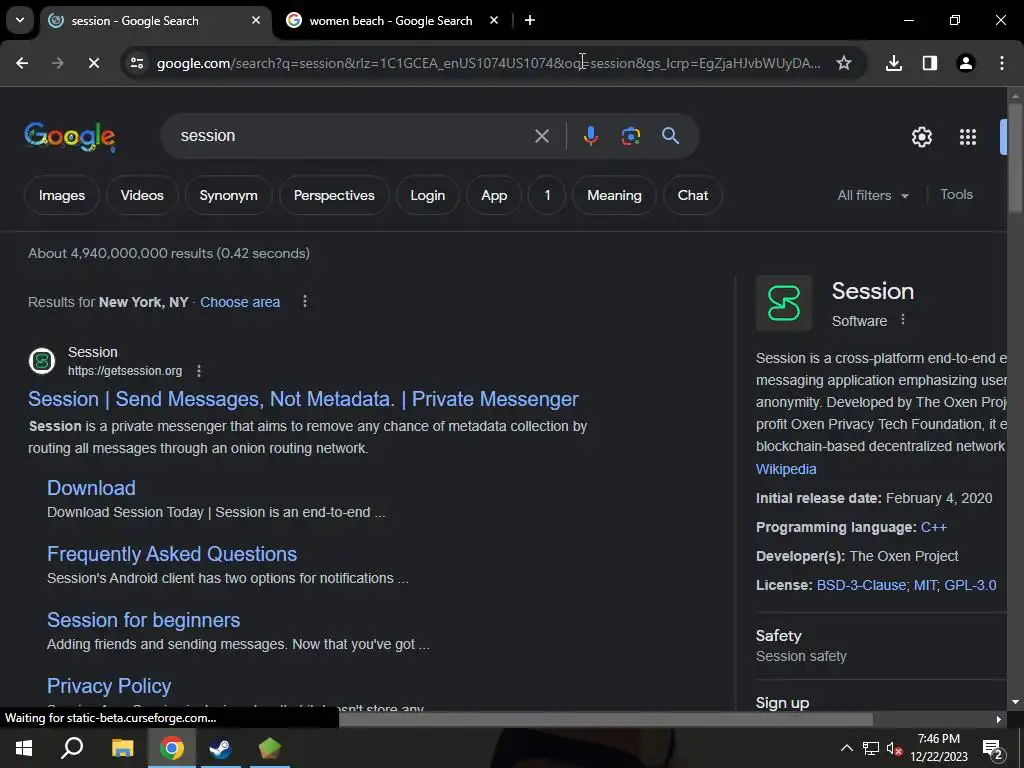
Task: Switch to the session - Google Search tab
Action: [x=155, y=21]
